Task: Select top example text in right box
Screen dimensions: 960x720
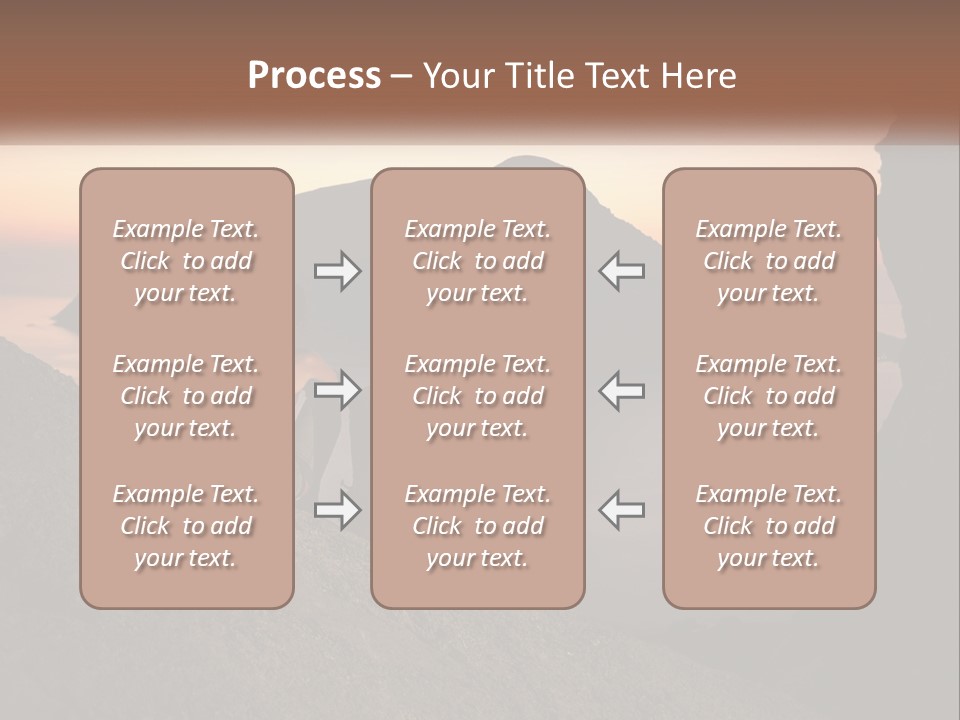Action: click(768, 261)
